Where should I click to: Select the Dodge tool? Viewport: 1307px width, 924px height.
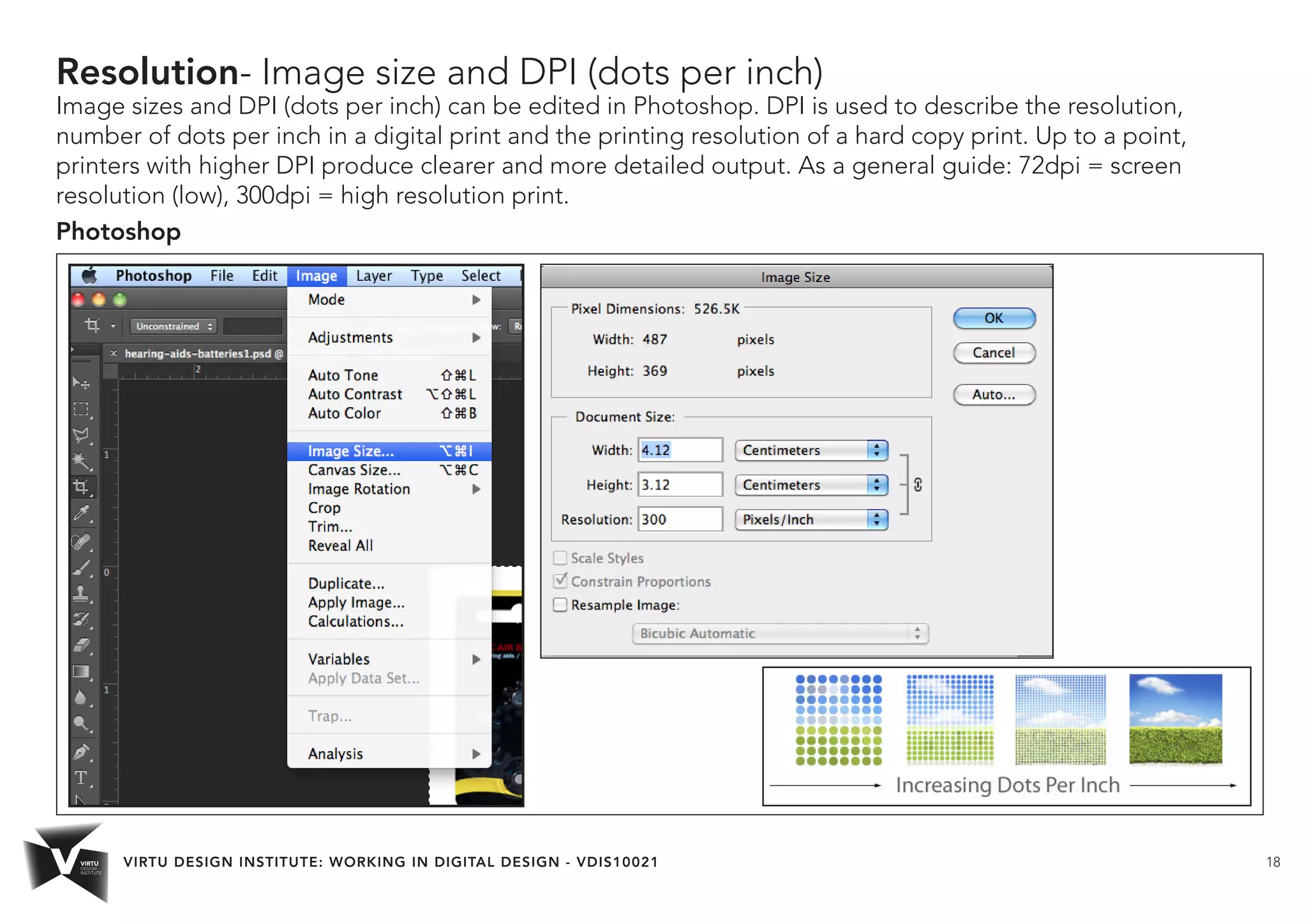tap(81, 724)
